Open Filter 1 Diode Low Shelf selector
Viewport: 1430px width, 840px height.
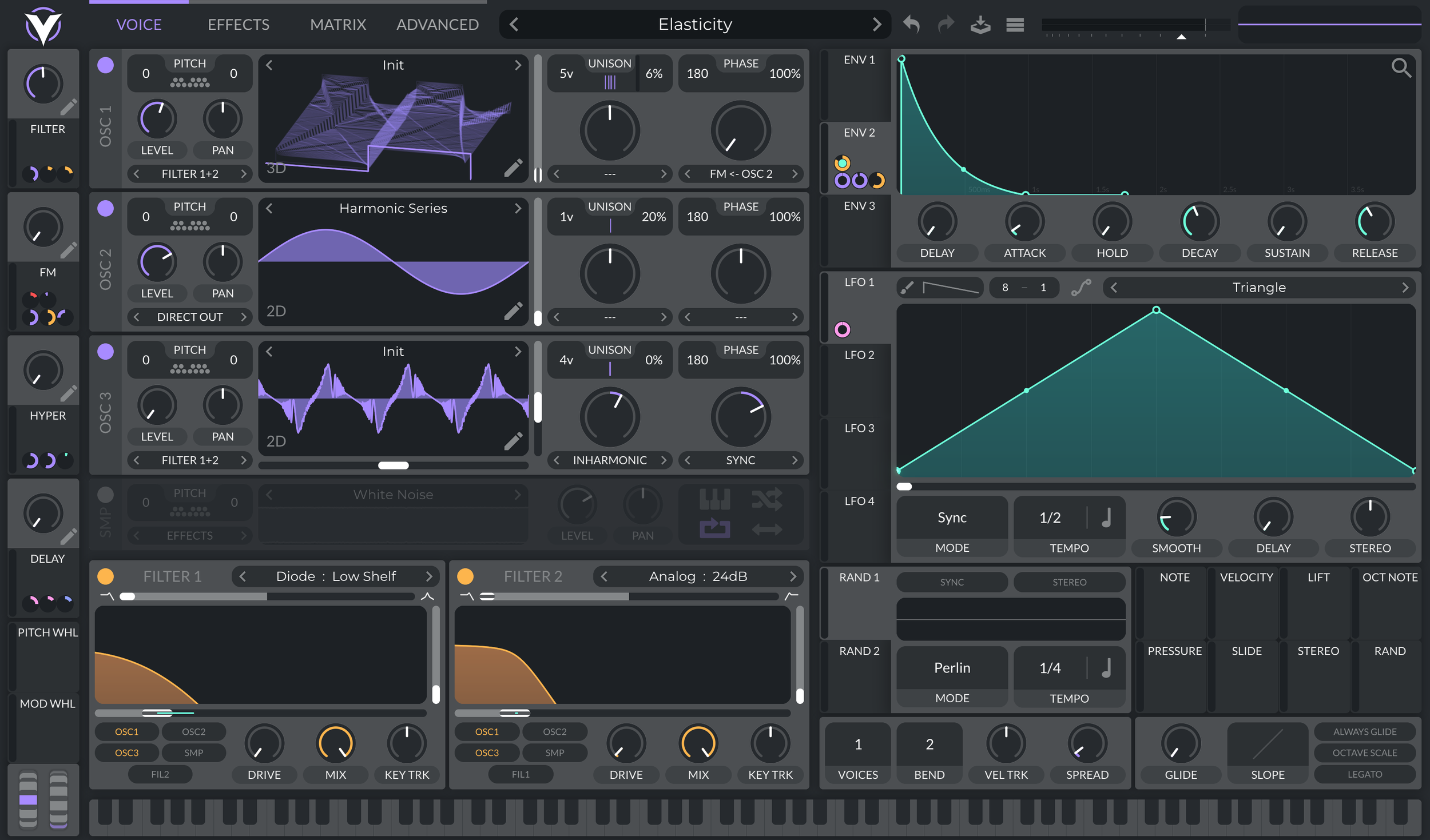[x=336, y=576]
